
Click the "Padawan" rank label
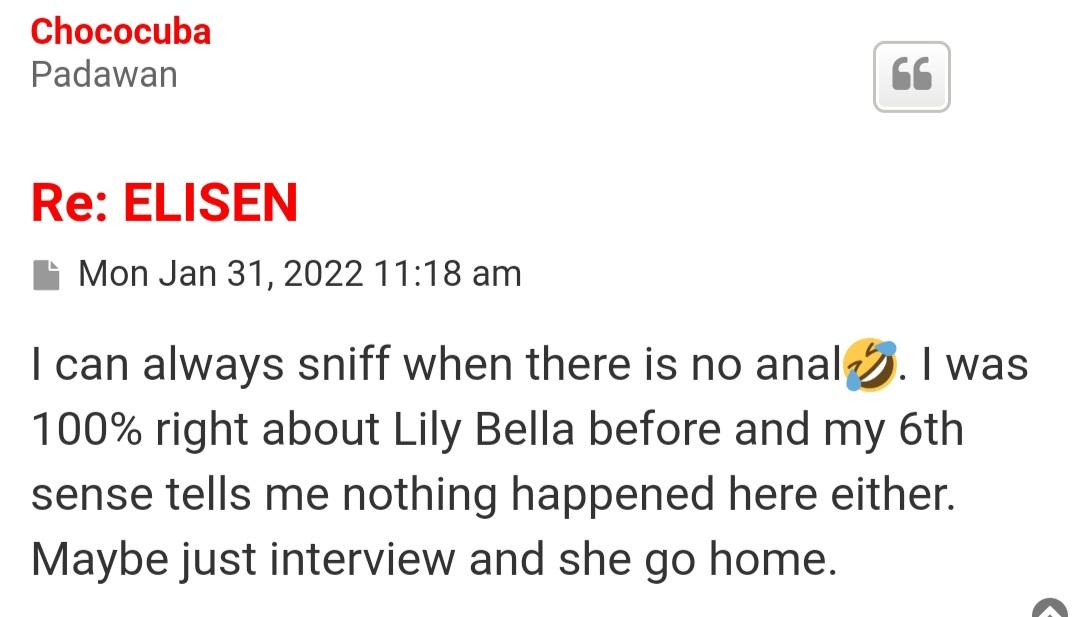pyautogui.click(x=104, y=75)
